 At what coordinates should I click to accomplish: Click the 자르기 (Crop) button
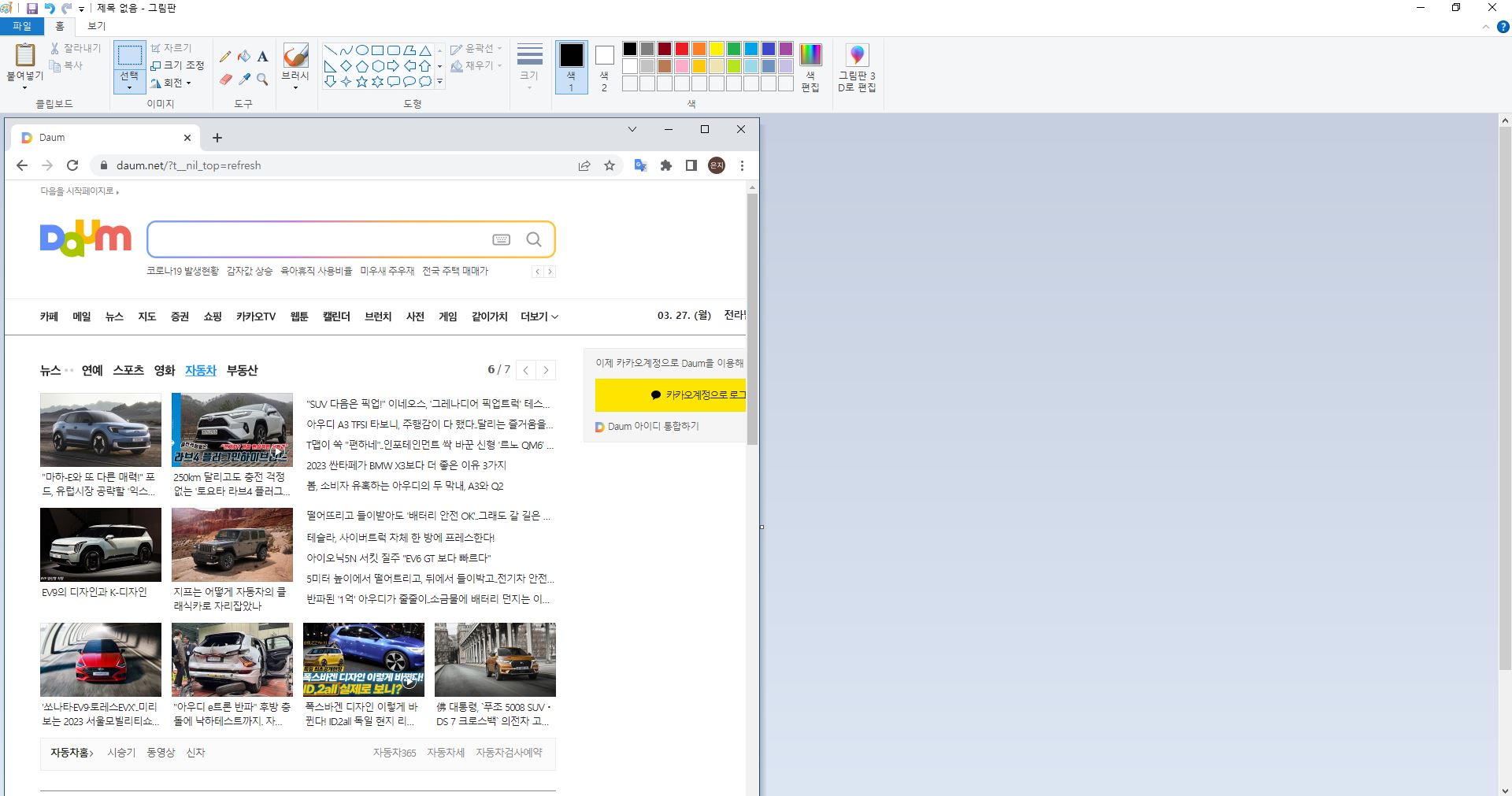click(x=171, y=48)
